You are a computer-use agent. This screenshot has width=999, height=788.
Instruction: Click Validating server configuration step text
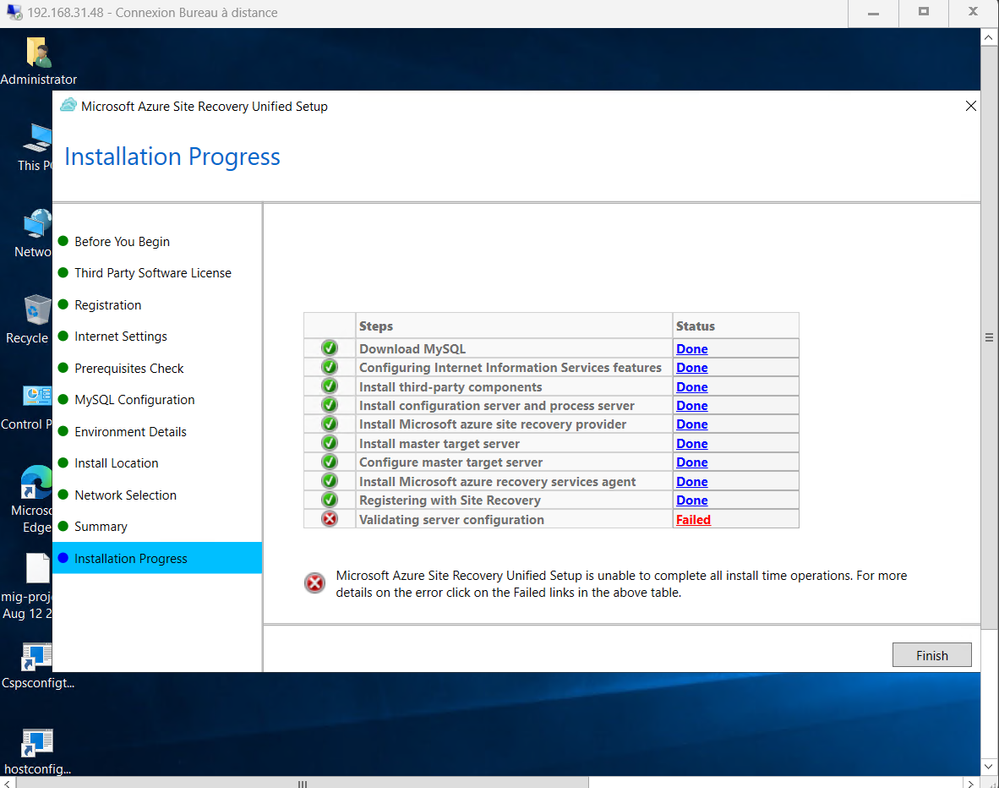click(x=451, y=520)
